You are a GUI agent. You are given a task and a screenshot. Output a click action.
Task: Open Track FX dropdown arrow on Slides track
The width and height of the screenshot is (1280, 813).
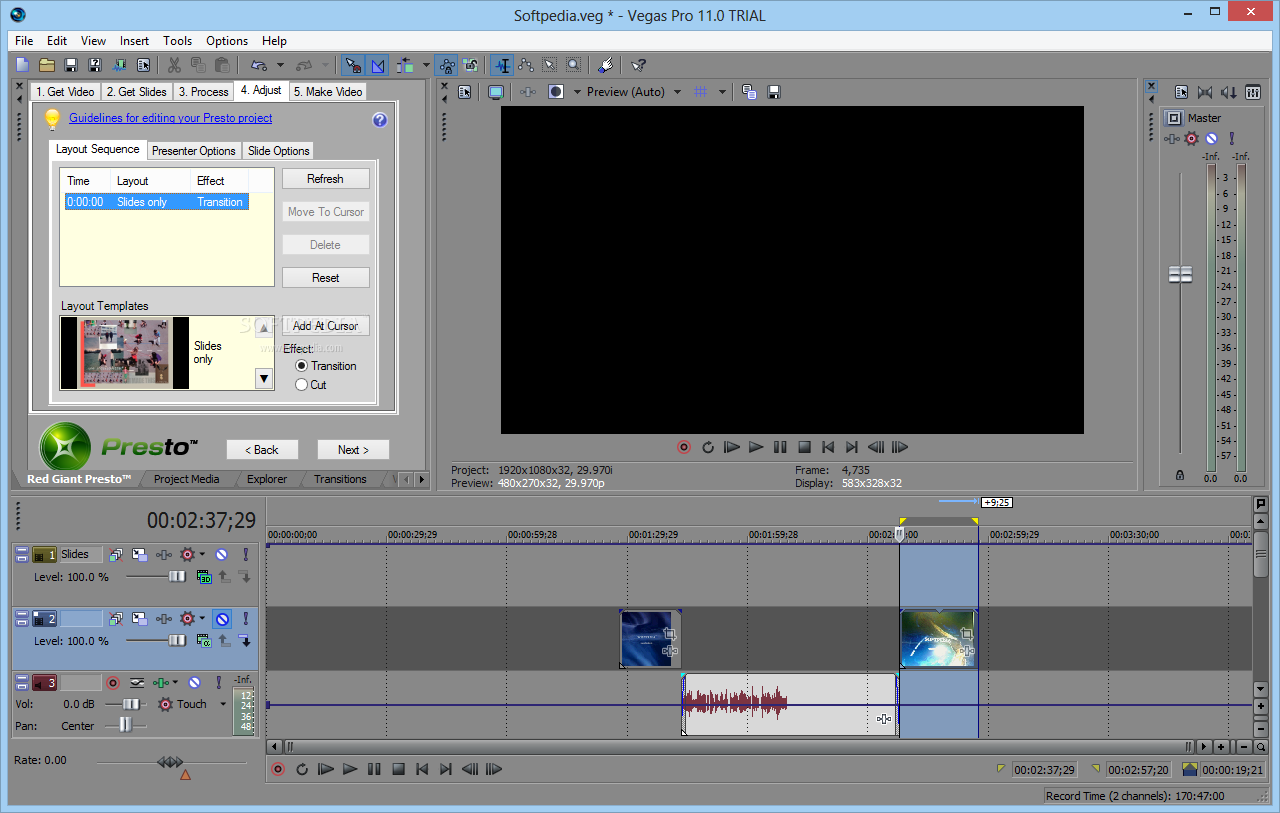pyautogui.click(x=202, y=554)
